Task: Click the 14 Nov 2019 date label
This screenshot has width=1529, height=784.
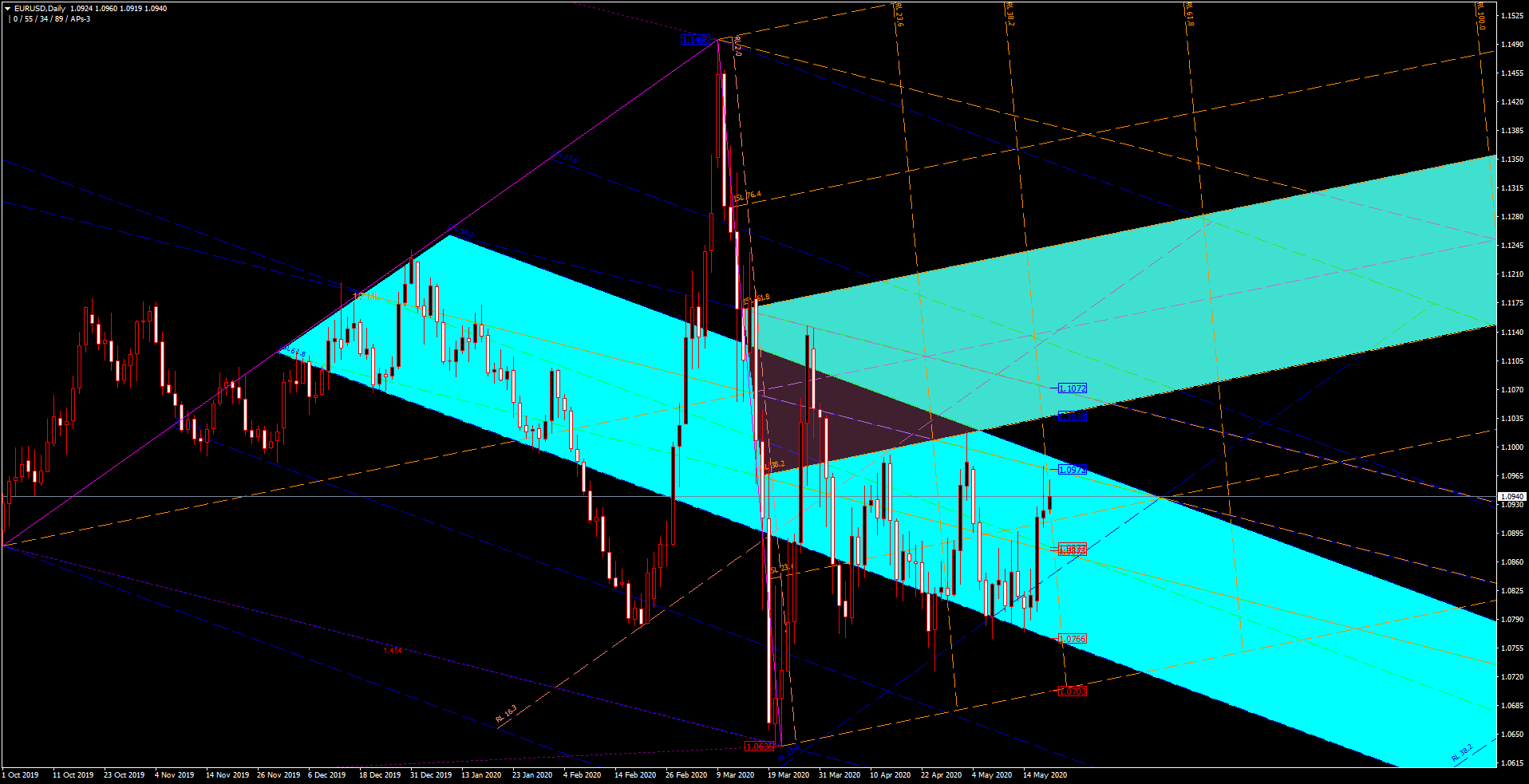Action: (x=227, y=775)
